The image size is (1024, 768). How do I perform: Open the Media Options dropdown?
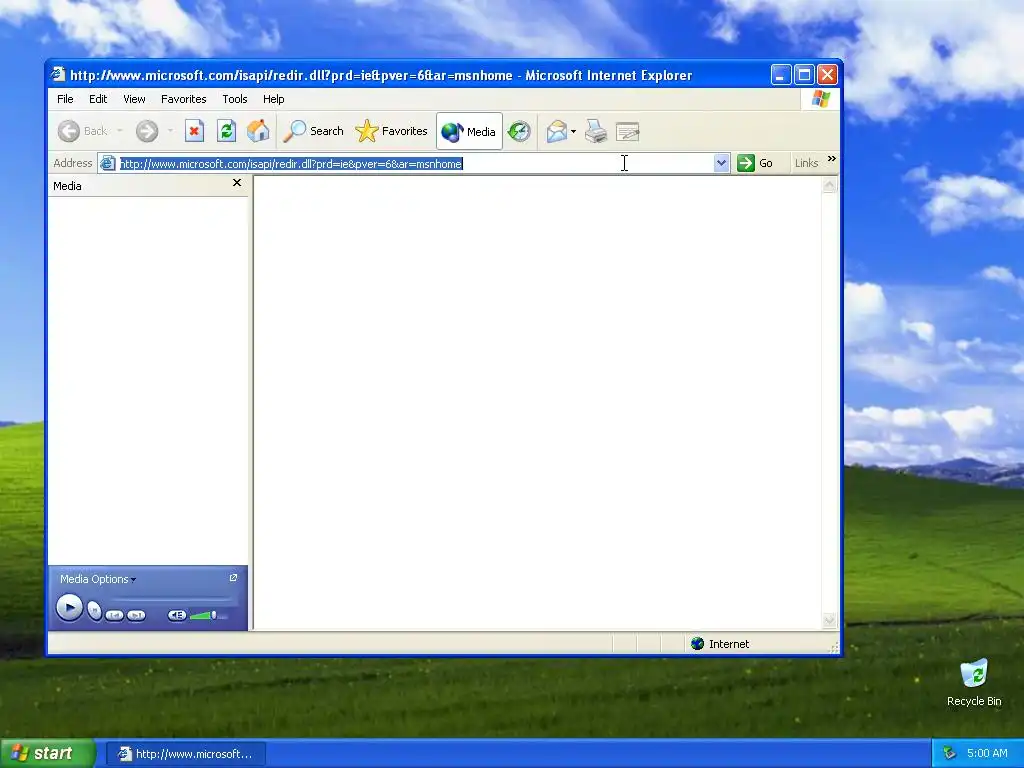(98, 579)
